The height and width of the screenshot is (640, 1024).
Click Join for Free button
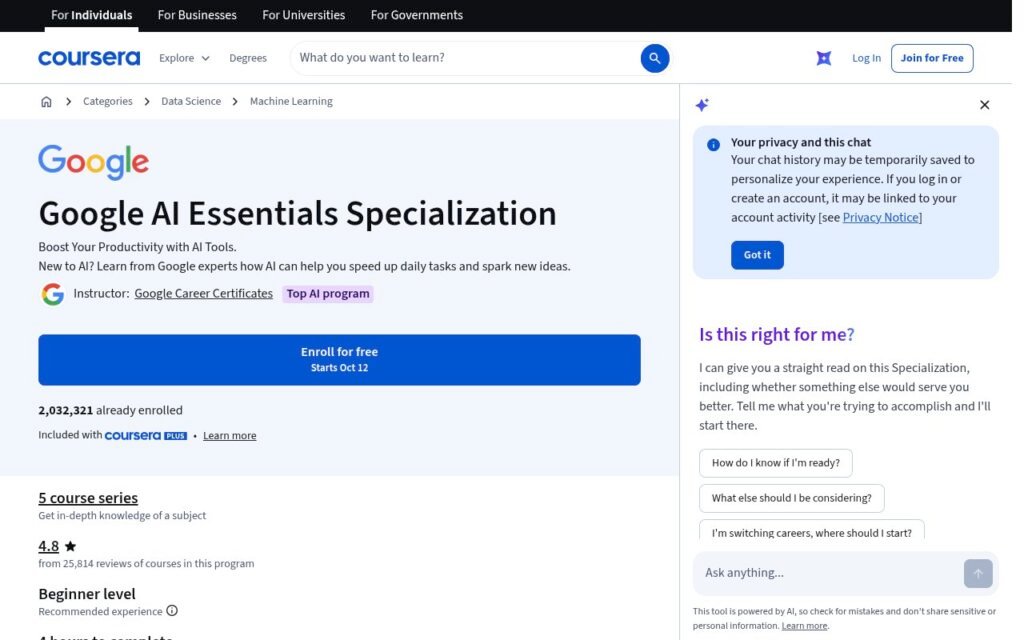pos(932,58)
